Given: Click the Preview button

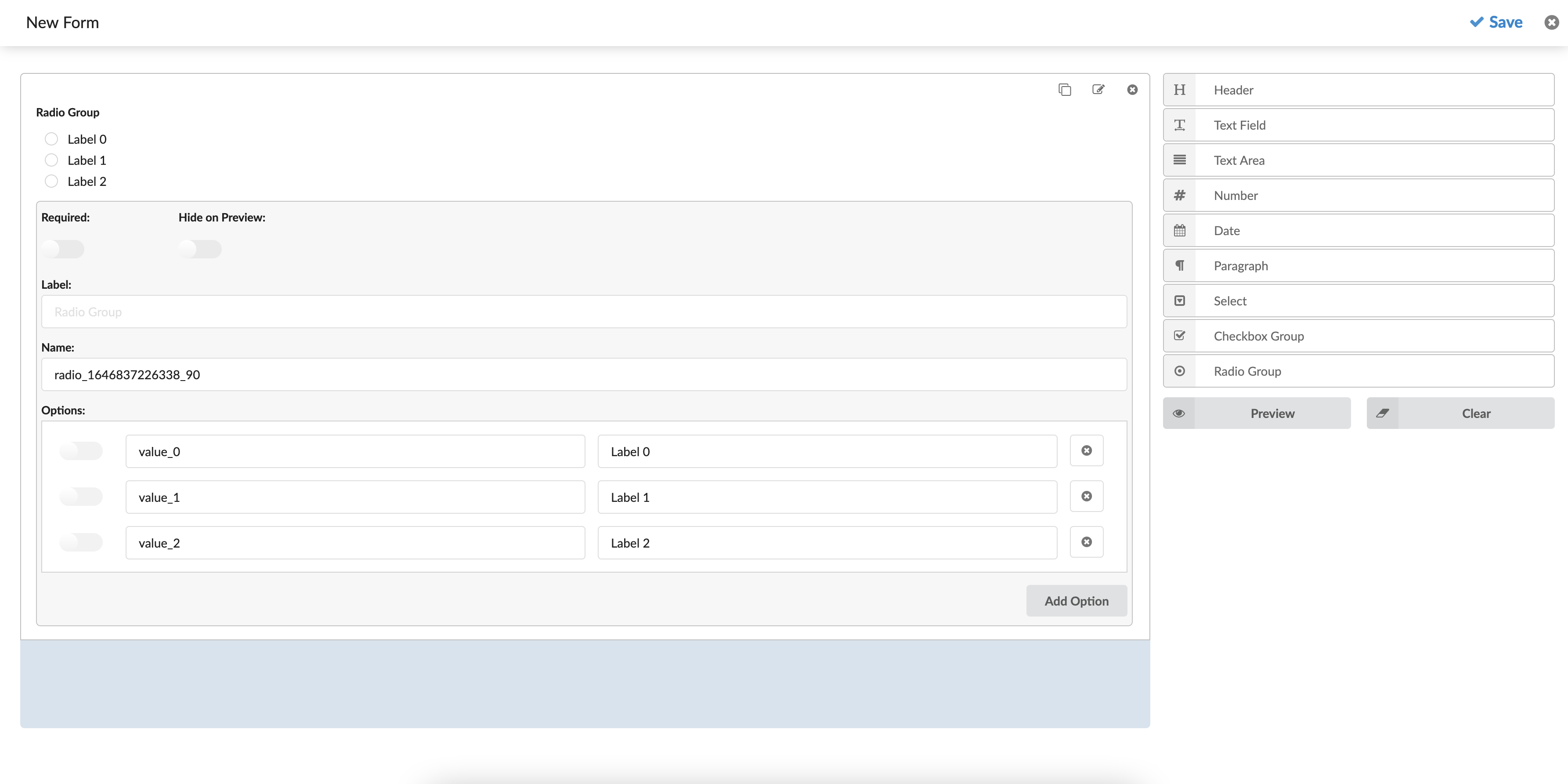Looking at the screenshot, I should point(1272,412).
